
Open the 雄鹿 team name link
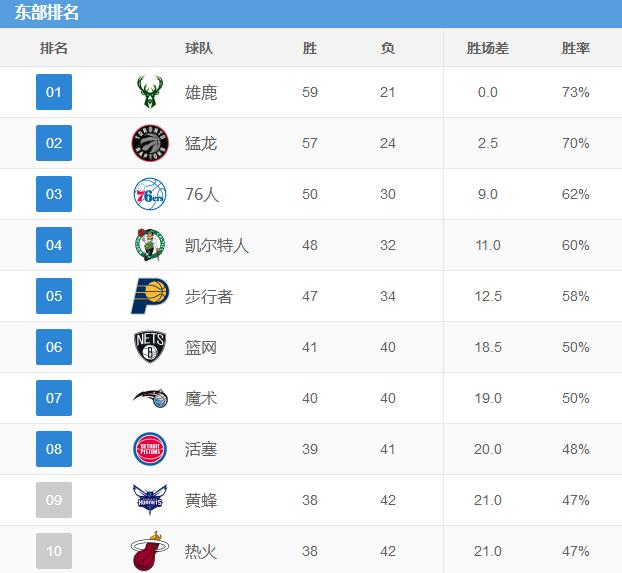(201, 92)
